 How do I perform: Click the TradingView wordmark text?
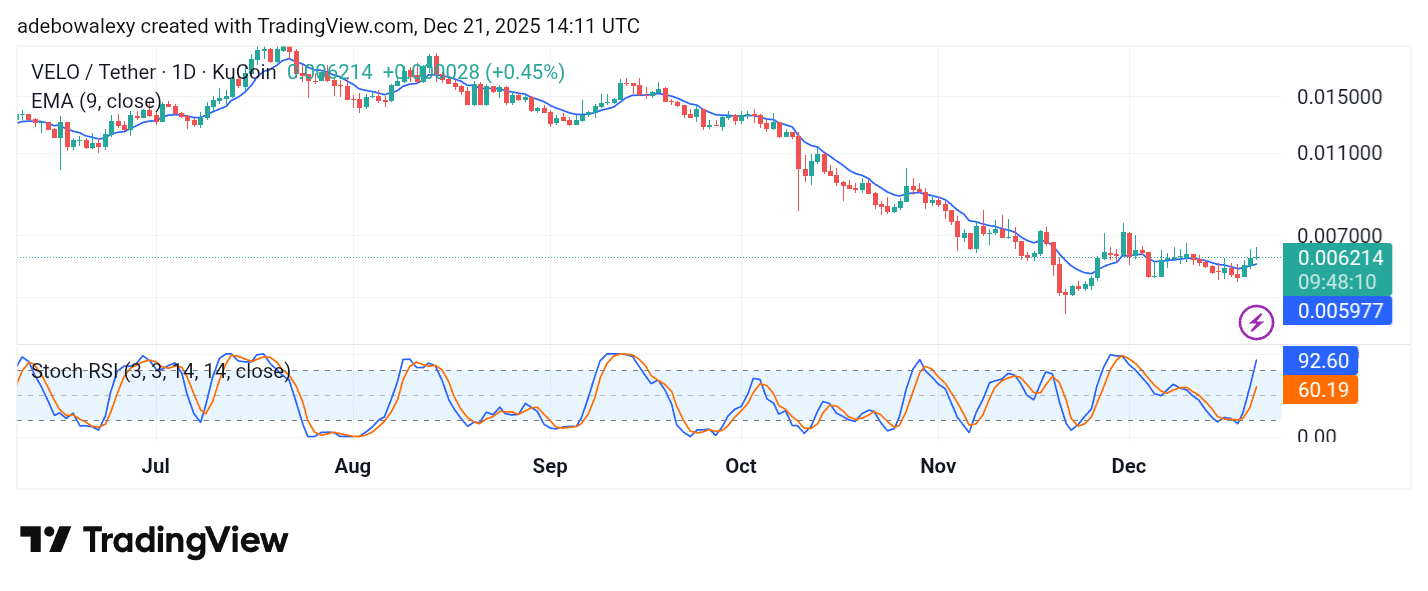185,541
